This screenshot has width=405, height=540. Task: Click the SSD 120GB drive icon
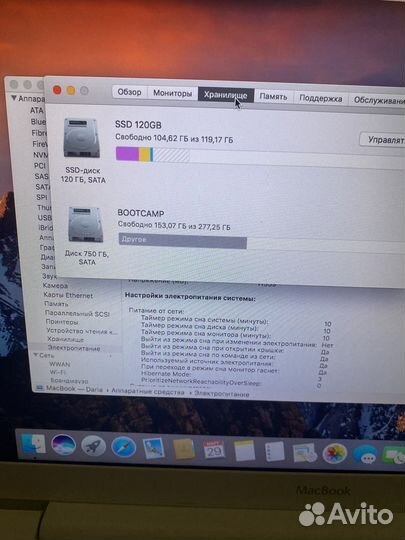(x=82, y=138)
